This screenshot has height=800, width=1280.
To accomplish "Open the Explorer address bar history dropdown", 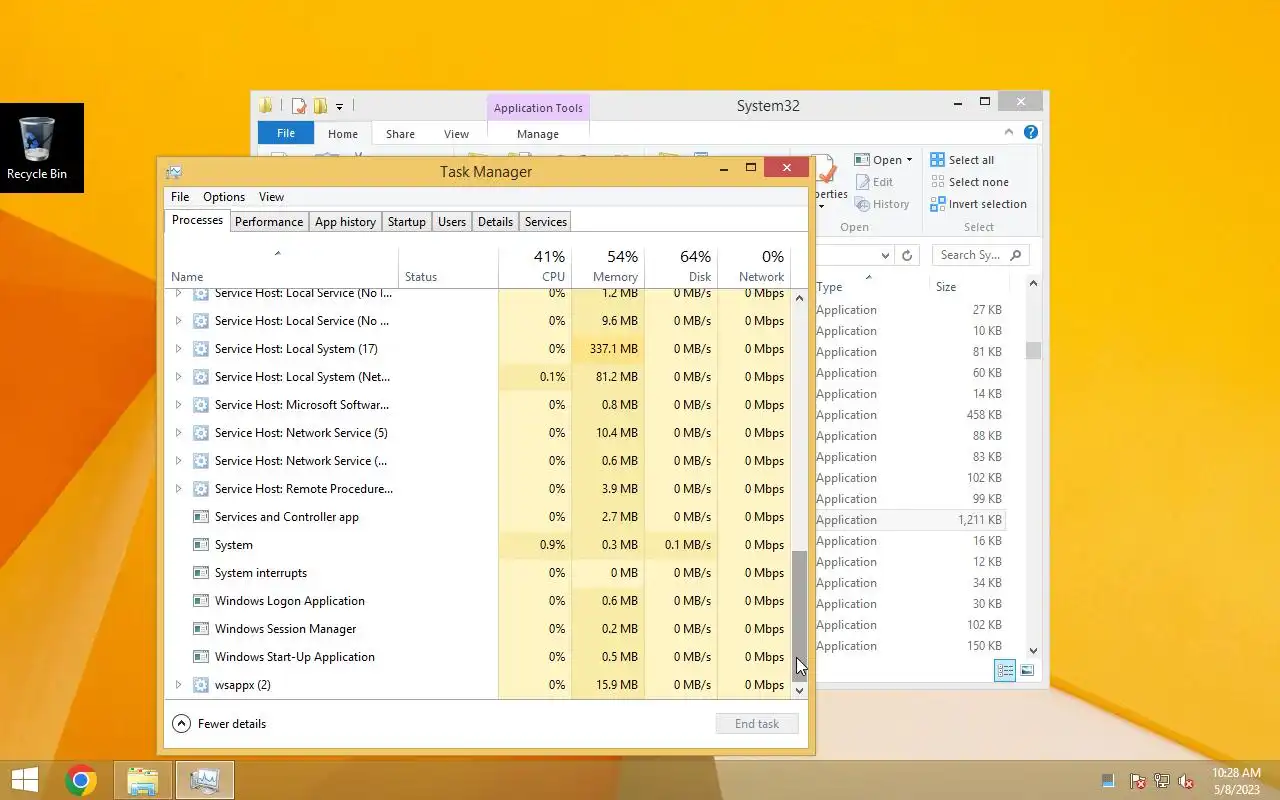I will [x=885, y=255].
